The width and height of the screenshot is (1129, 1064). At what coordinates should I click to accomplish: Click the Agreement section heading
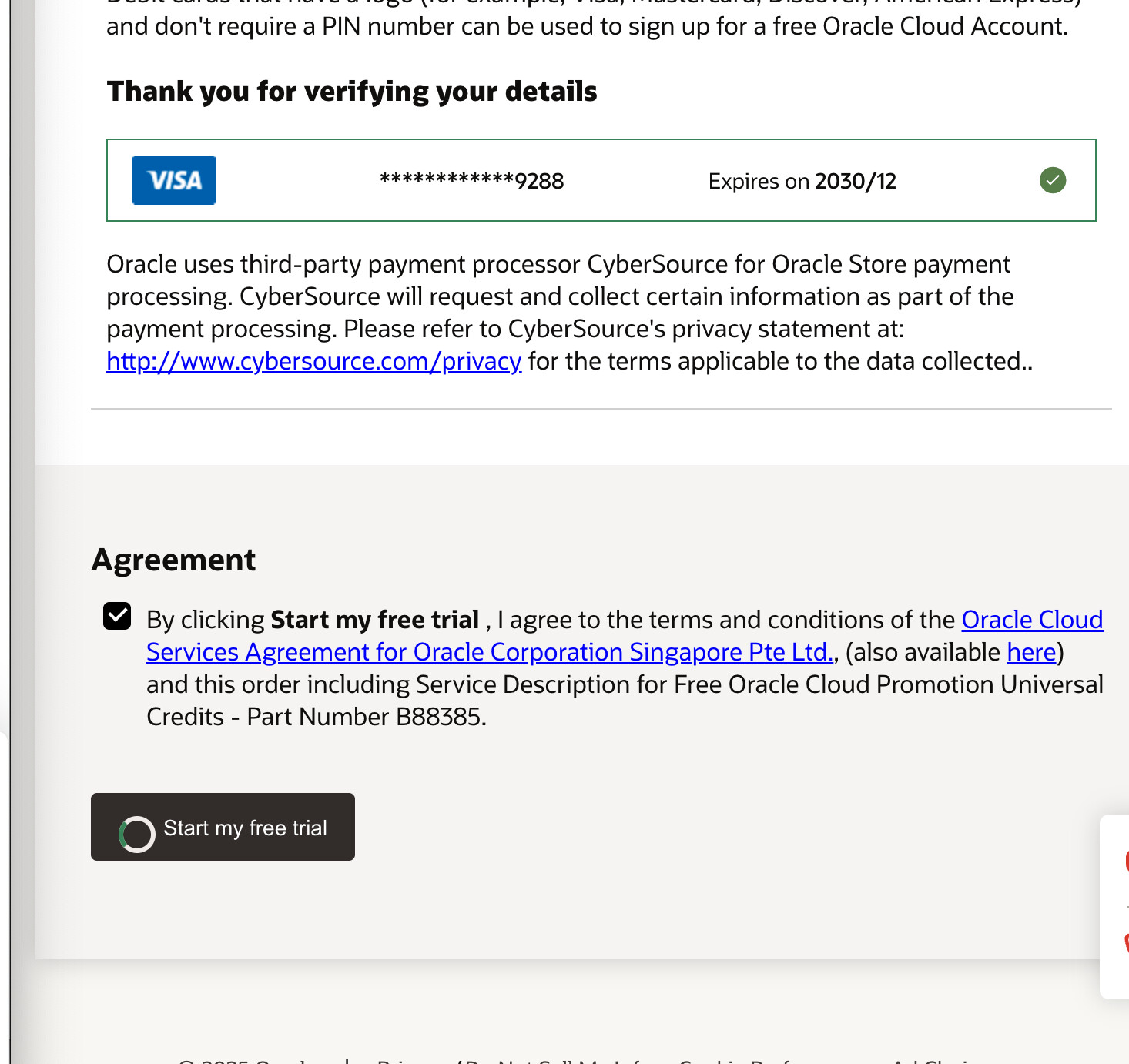[173, 560]
